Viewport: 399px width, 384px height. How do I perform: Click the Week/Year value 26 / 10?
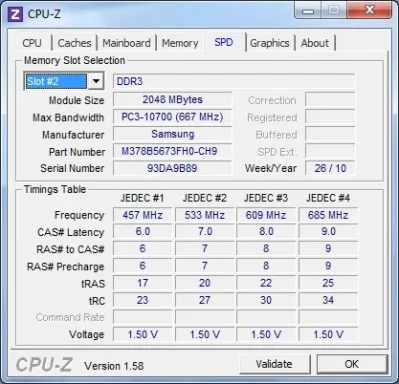click(x=330, y=168)
